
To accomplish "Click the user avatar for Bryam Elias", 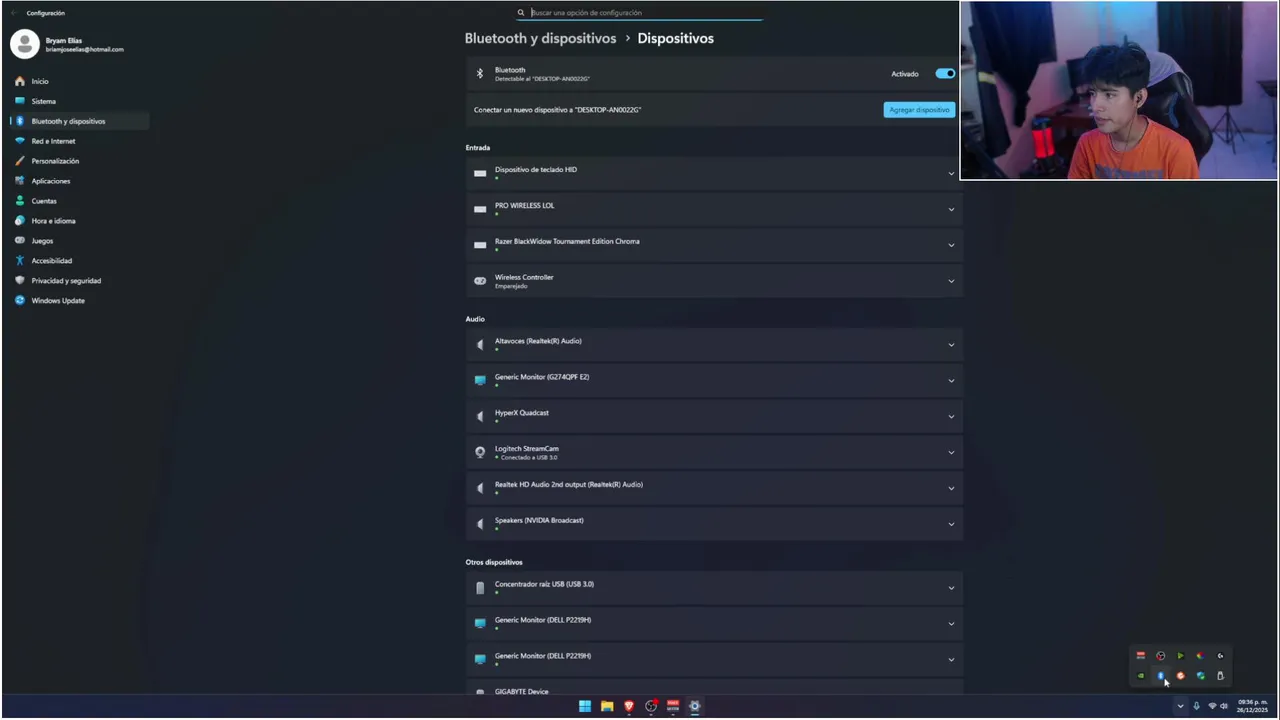I will (25, 44).
